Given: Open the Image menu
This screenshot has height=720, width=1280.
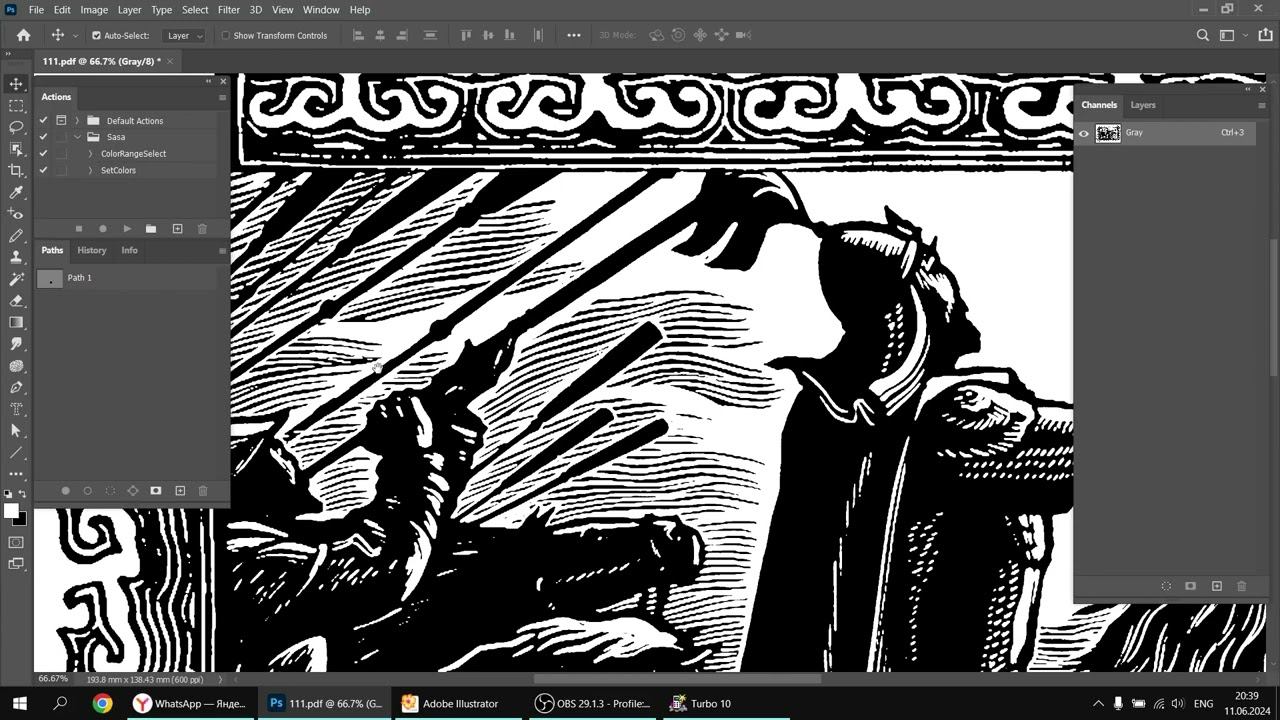Looking at the screenshot, I should click(x=94, y=9).
